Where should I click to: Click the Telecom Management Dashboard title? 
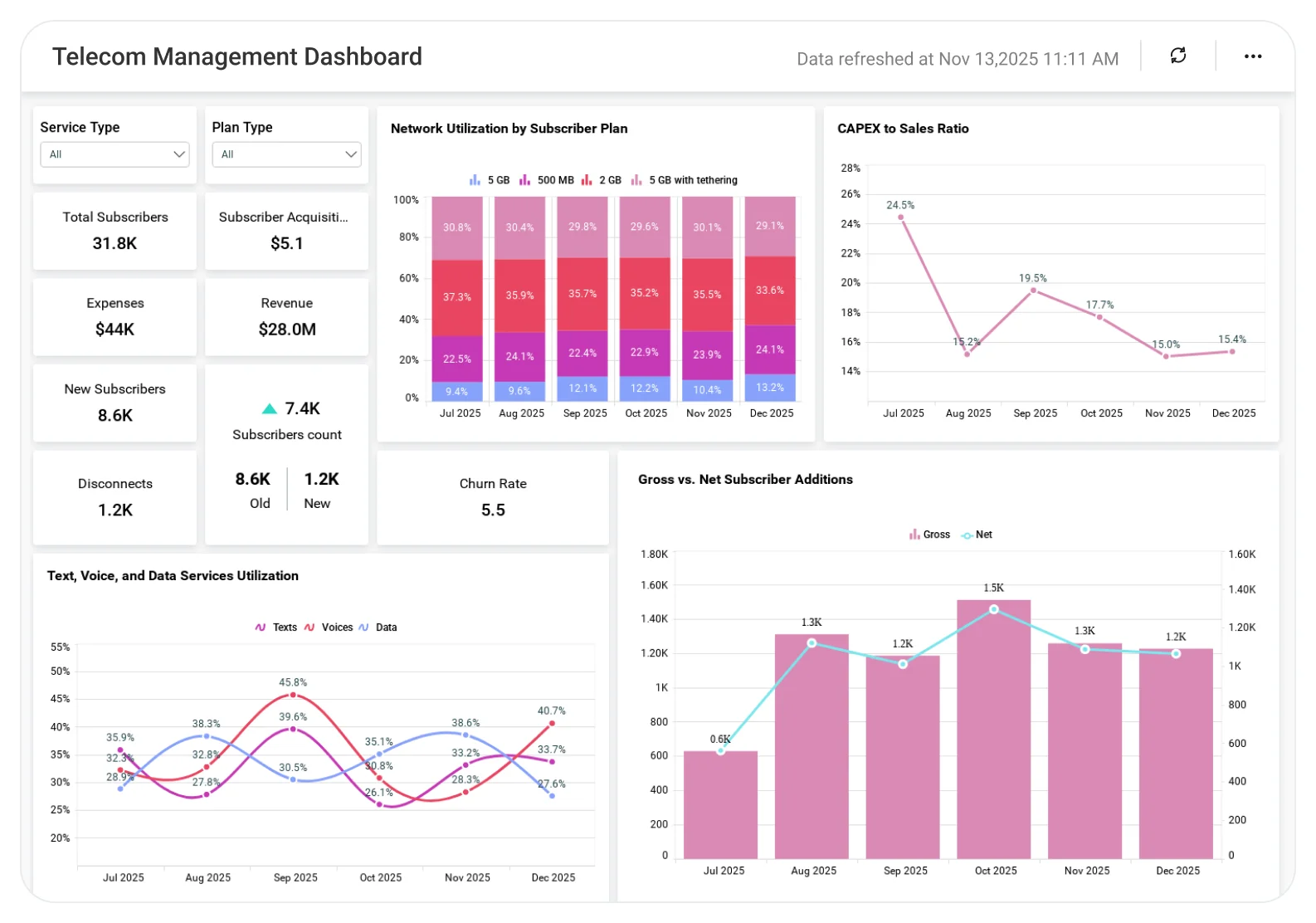pos(237,56)
